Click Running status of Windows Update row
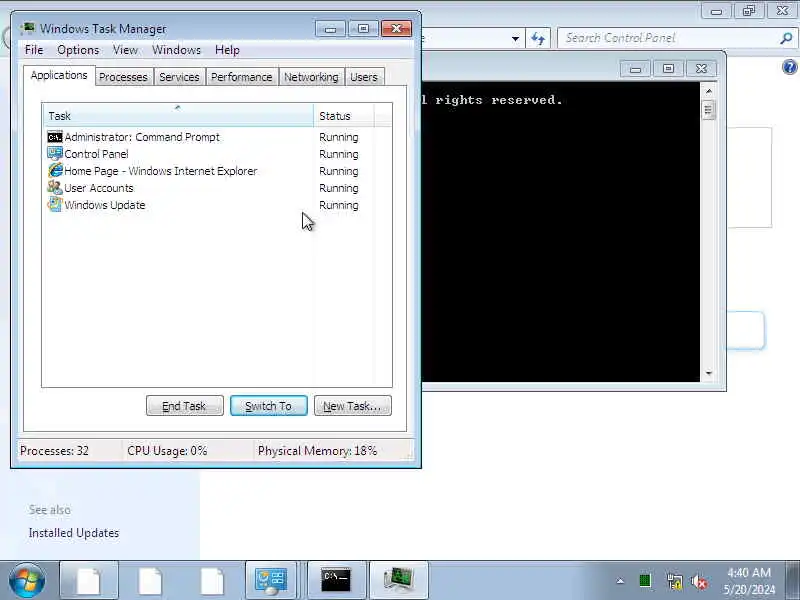800x600 pixels. click(x=339, y=205)
